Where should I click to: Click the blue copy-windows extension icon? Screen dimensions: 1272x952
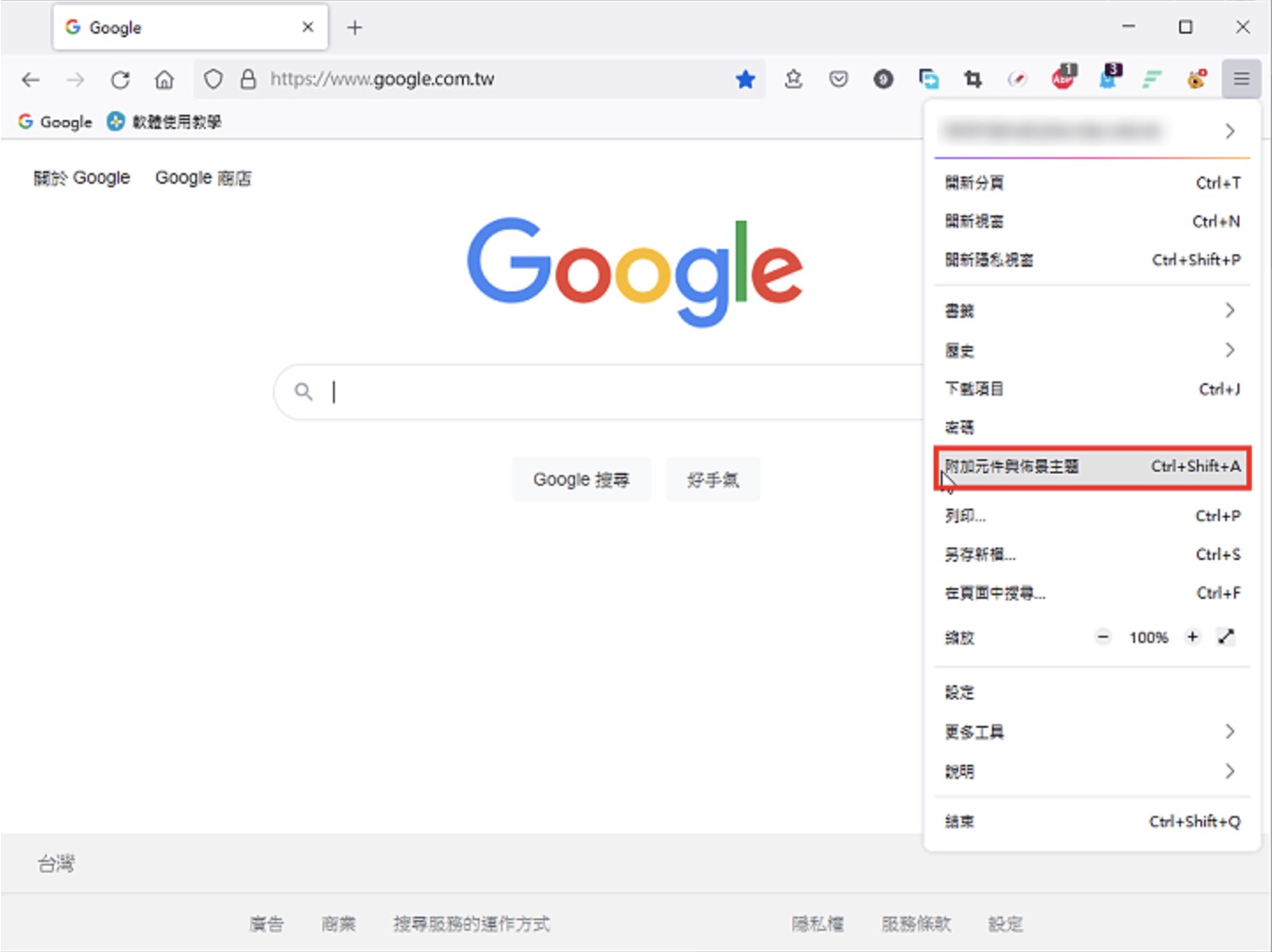[928, 79]
